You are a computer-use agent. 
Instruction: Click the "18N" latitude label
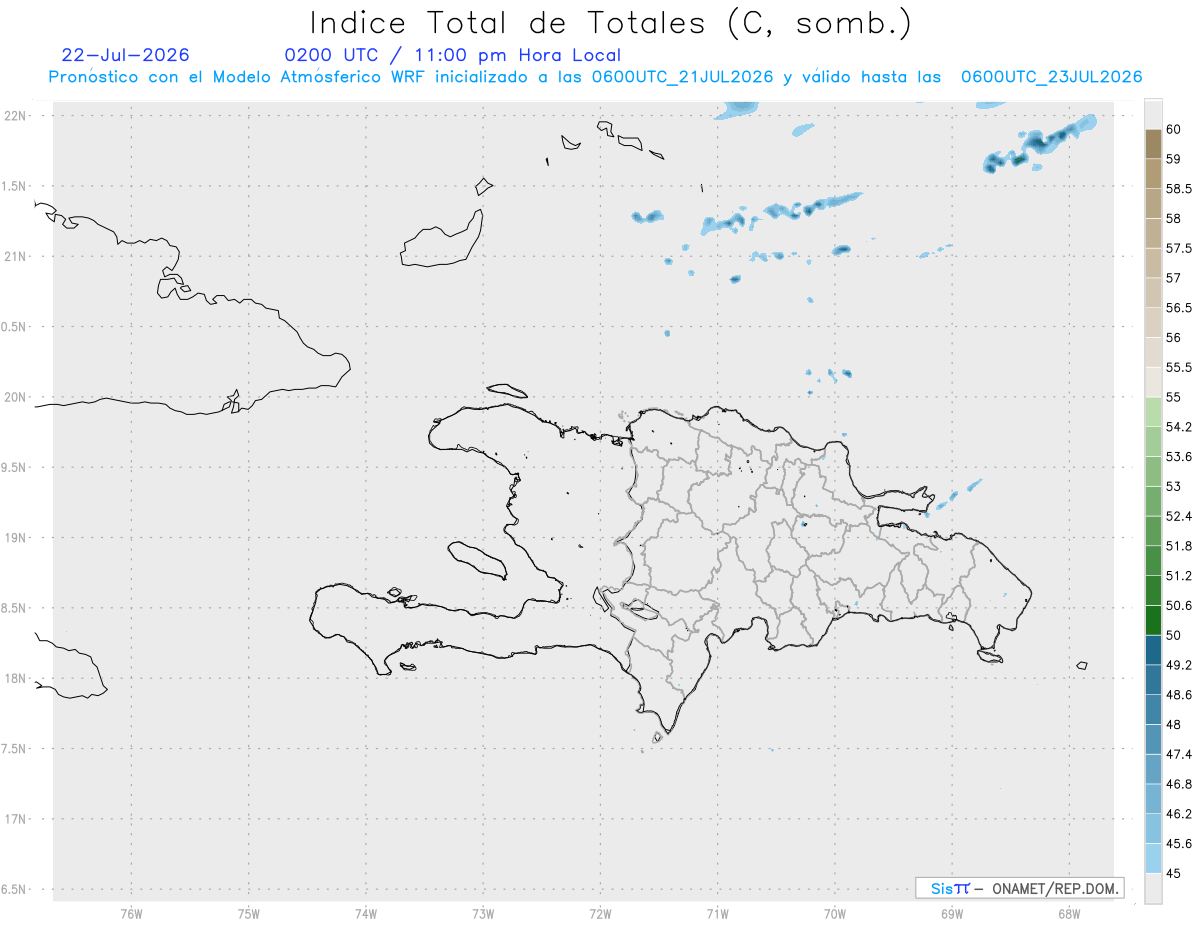click(x=16, y=679)
